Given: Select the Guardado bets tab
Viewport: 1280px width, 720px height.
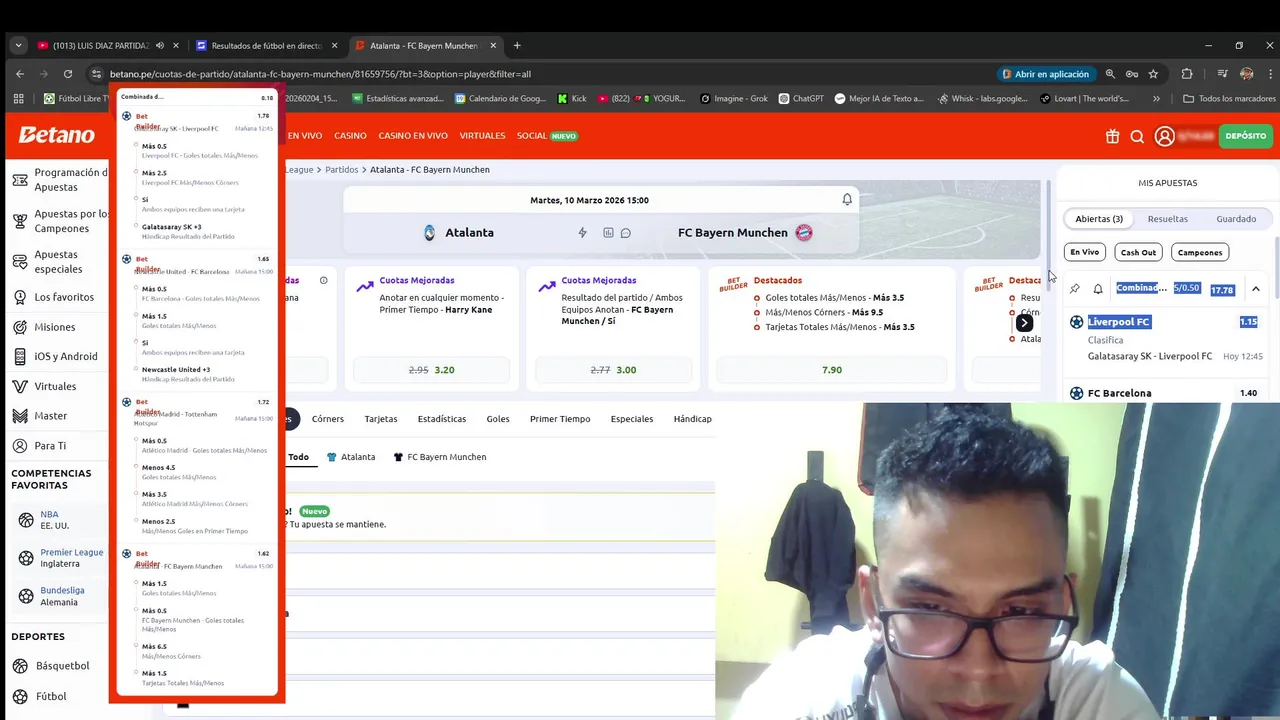Looking at the screenshot, I should (x=1236, y=219).
